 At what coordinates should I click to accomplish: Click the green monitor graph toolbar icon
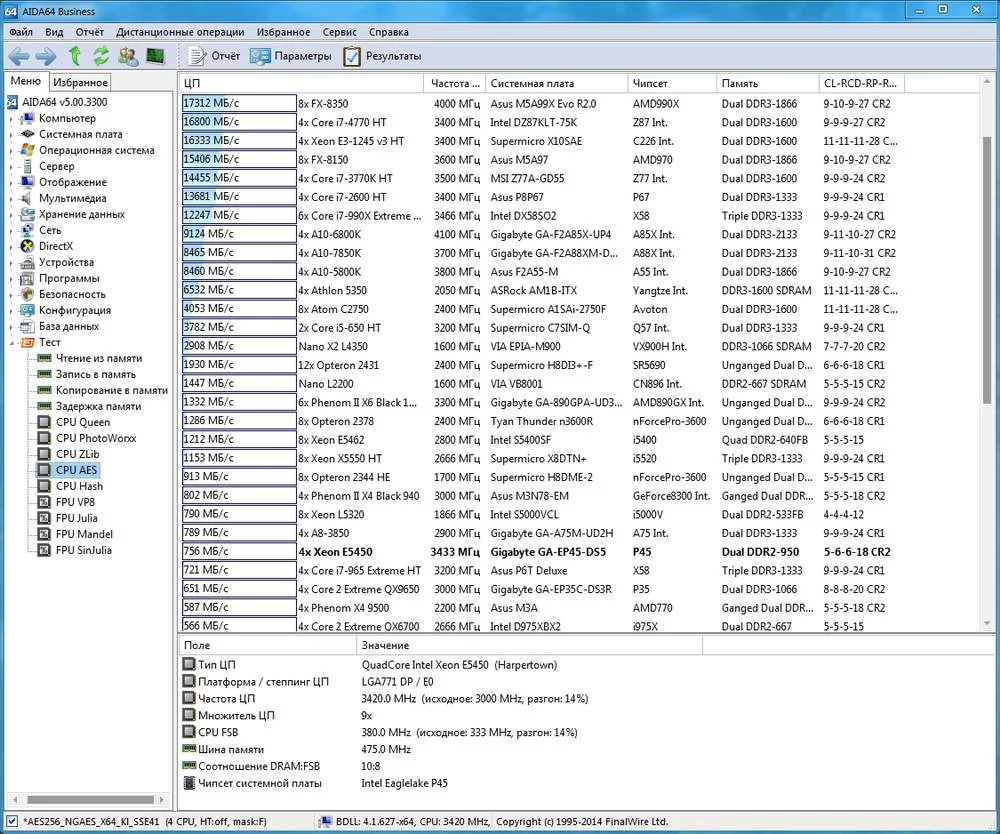click(155, 56)
